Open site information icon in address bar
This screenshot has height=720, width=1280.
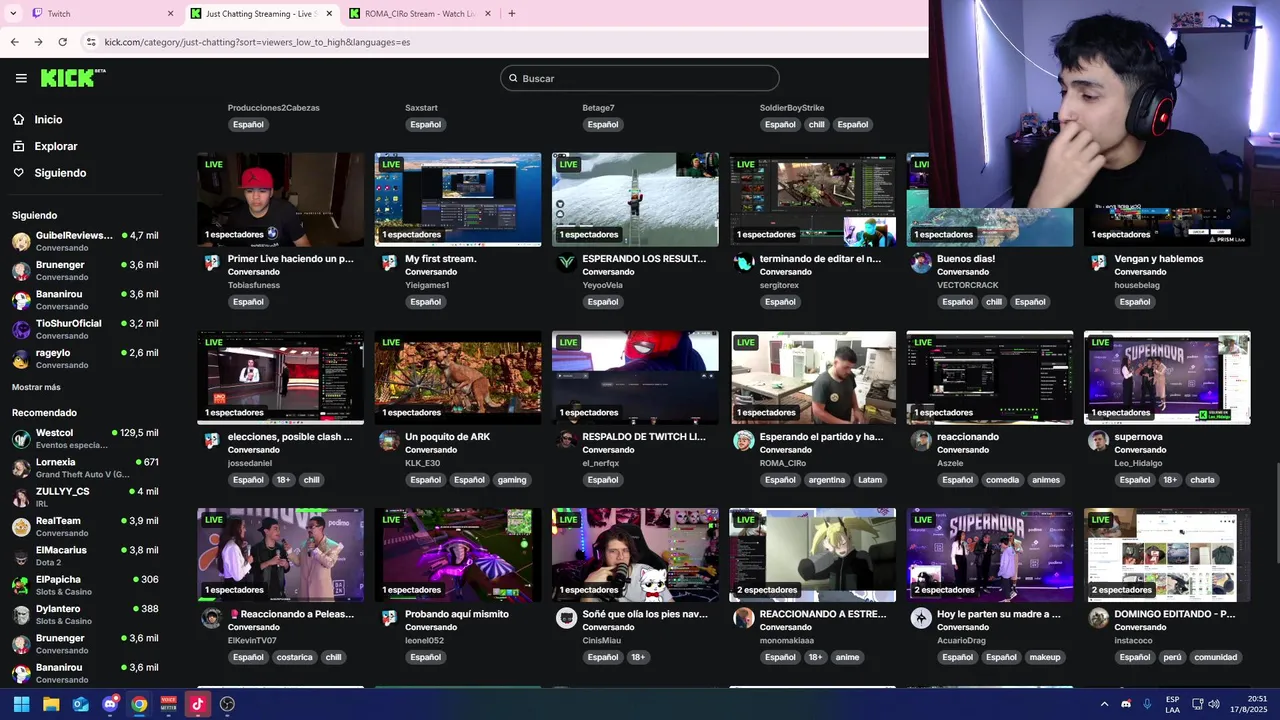pyautogui.click(x=91, y=42)
